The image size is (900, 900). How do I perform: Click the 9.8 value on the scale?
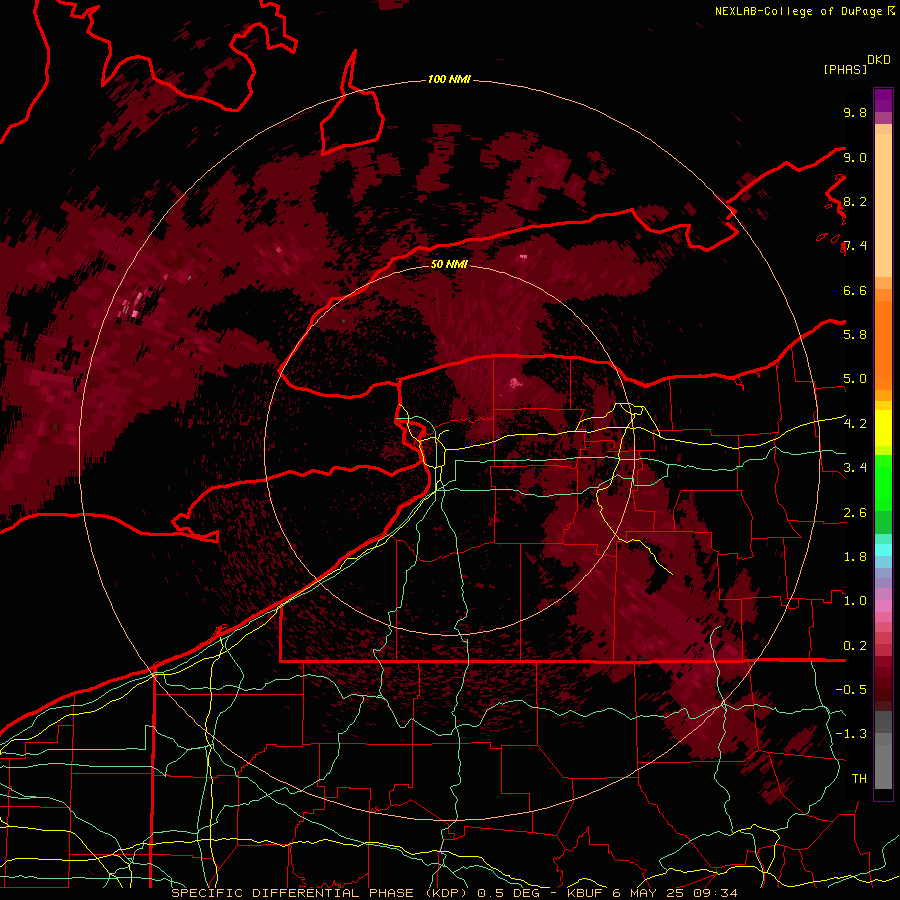pyautogui.click(x=855, y=112)
